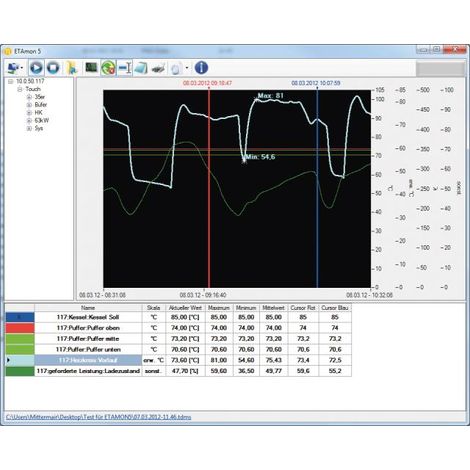470x470 pixels.
Task: Click the blue cursor timestamp label
Action: [x=316, y=83]
